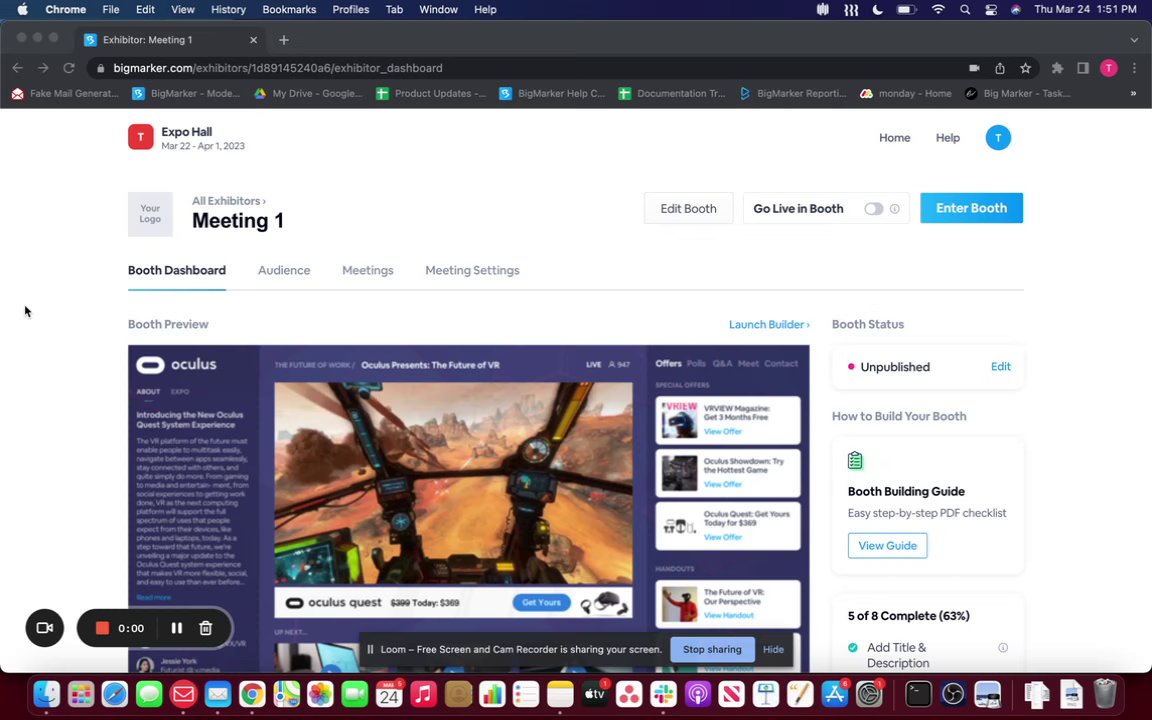
Task: Delete the Loom recording with trash icon
Action: (206, 628)
